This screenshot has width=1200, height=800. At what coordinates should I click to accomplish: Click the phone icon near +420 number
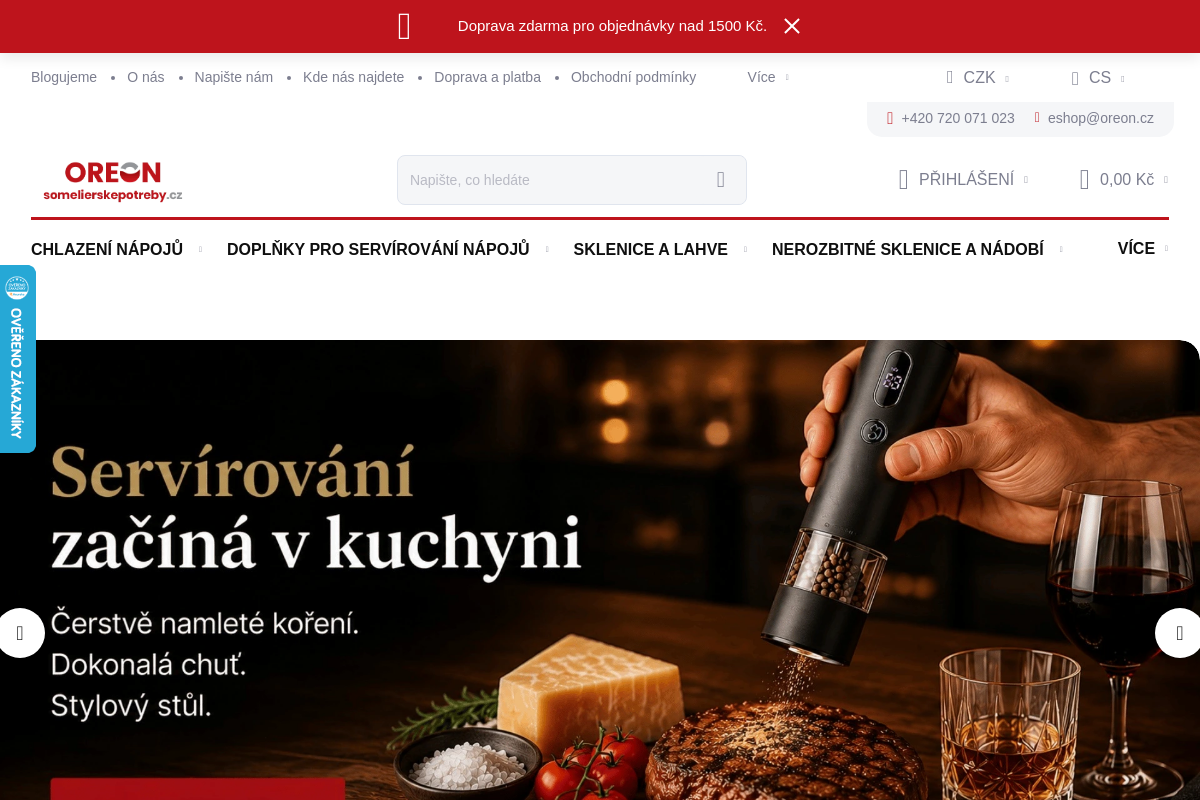coord(890,118)
